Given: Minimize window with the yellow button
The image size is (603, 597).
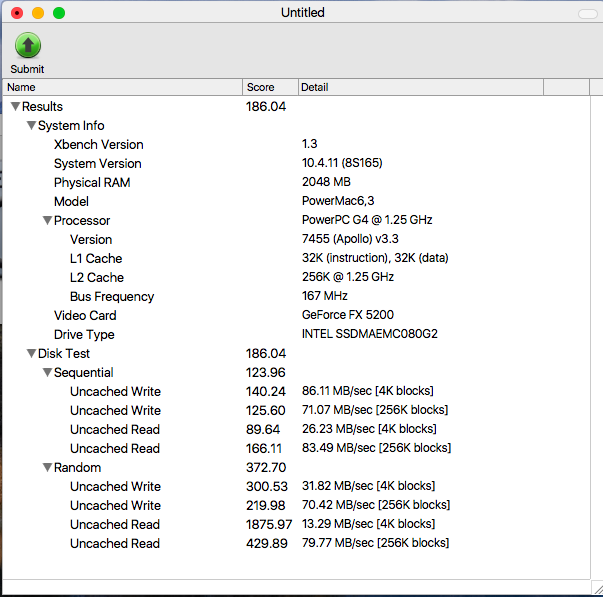Looking at the screenshot, I should 38,13.
